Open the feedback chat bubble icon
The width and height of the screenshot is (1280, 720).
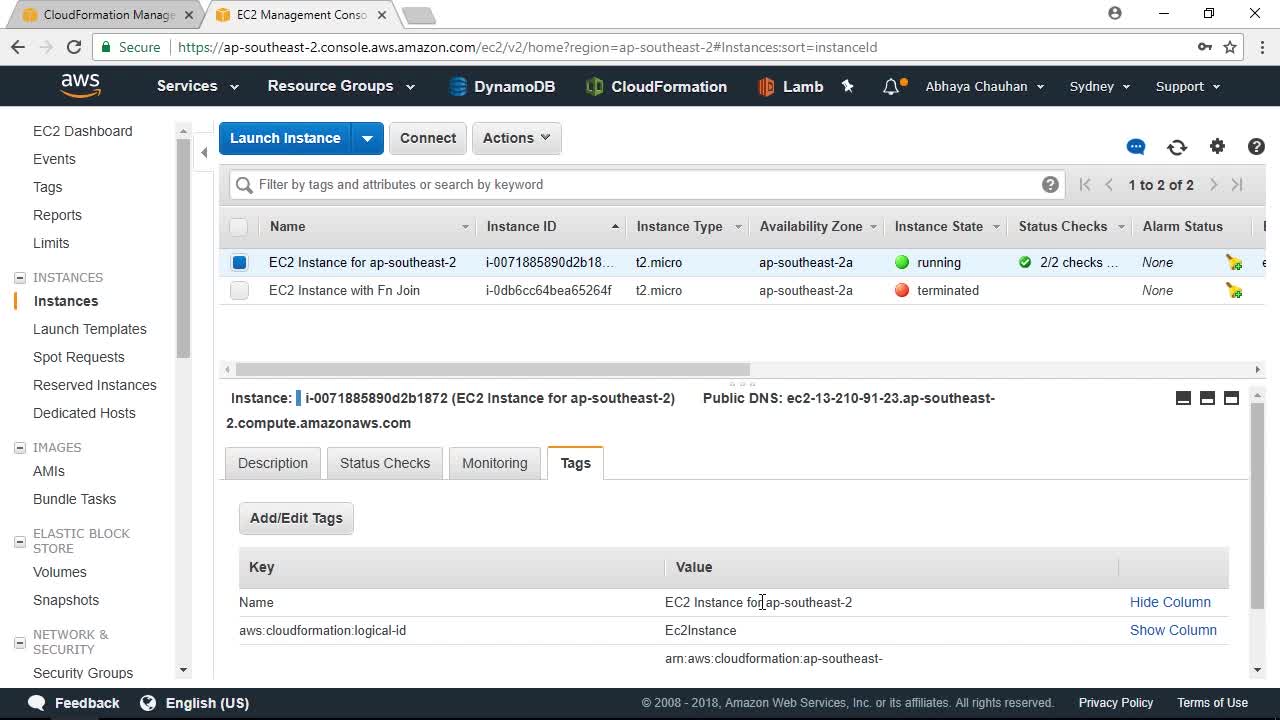(x=1136, y=147)
